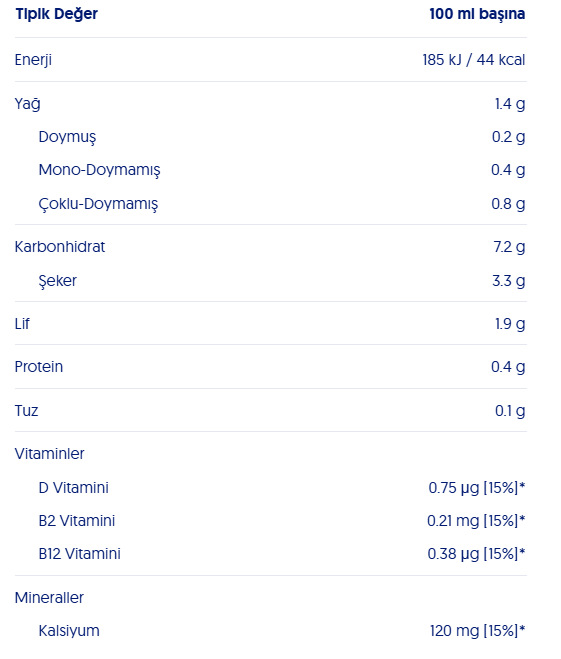Click the Karbonhidrat row label

pyautogui.click(x=60, y=247)
